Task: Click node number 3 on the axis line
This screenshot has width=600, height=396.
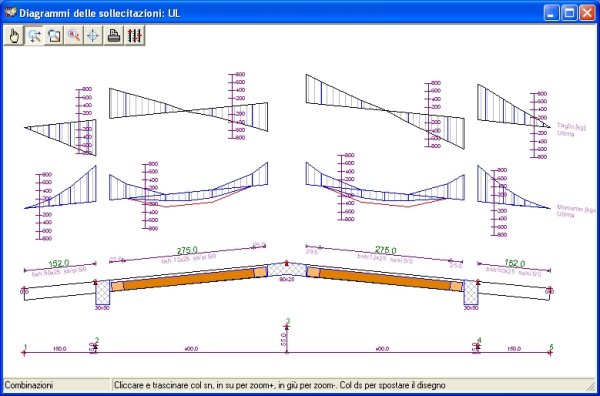Action: 288,321
